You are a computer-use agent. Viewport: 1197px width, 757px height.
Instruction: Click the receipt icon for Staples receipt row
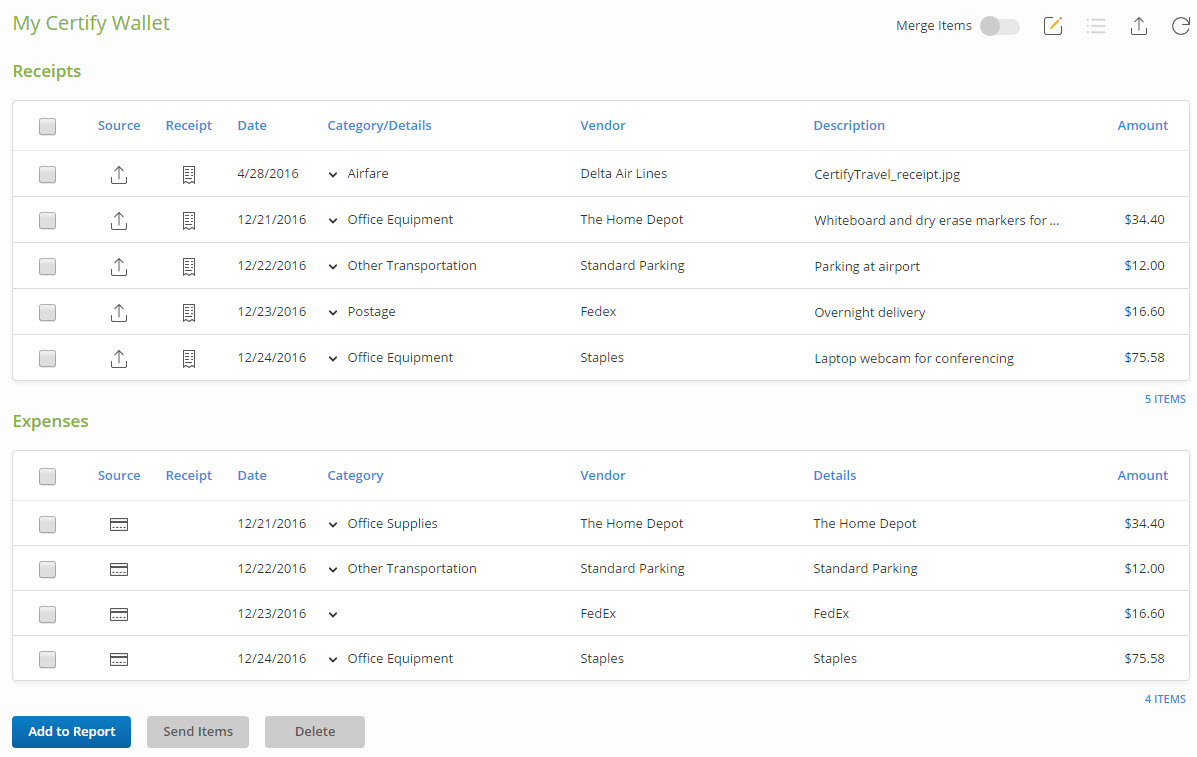(189, 358)
